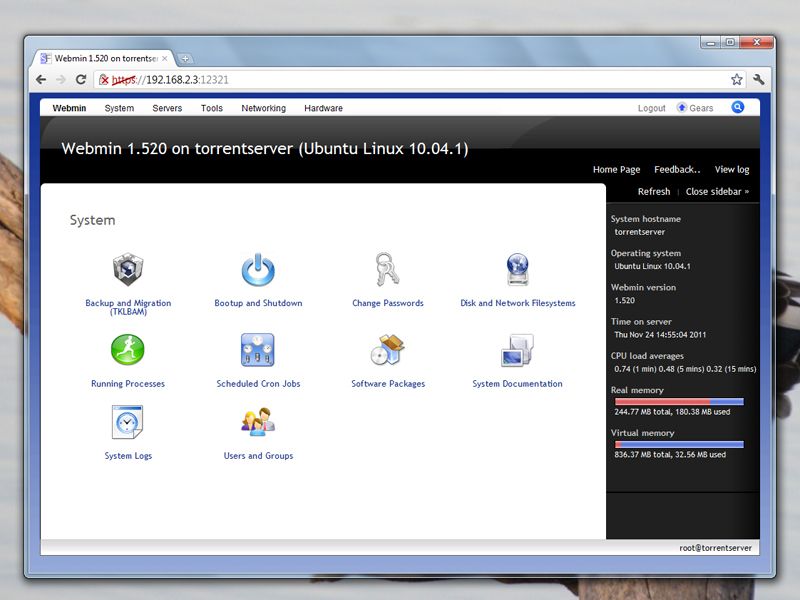This screenshot has width=800, height=600.
Task: Select the Servers menu item
Action: (167, 107)
